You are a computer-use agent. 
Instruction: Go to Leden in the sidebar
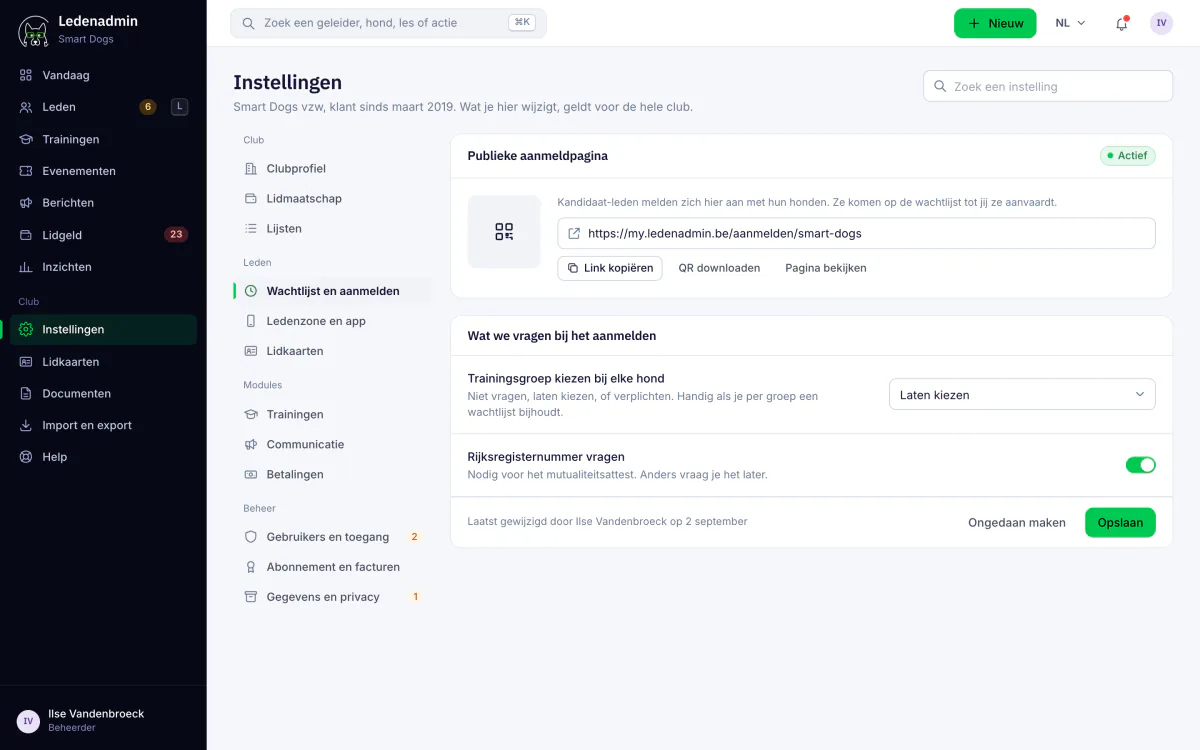coord(103,107)
